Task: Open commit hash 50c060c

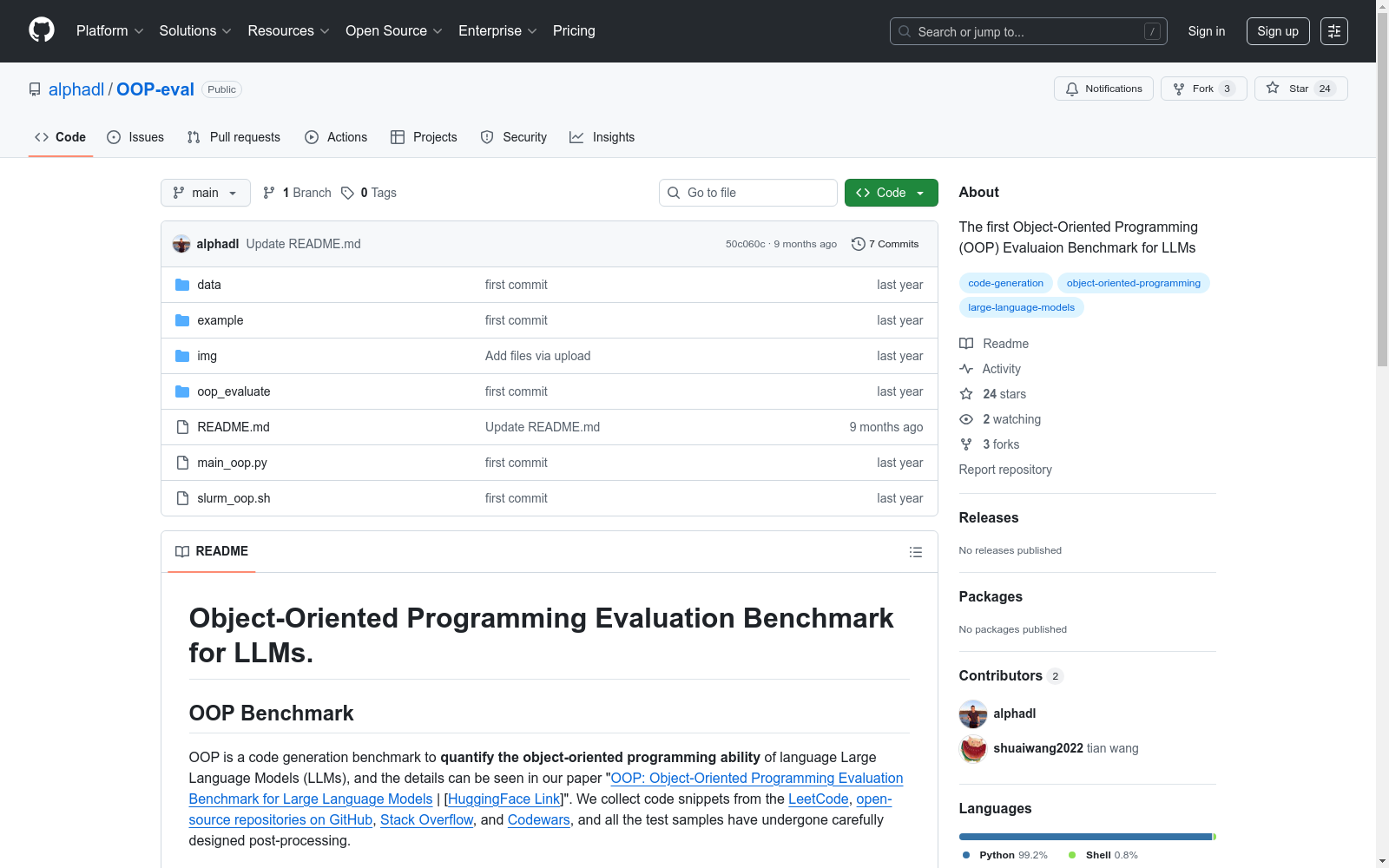Action: pyautogui.click(x=746, y=244)
